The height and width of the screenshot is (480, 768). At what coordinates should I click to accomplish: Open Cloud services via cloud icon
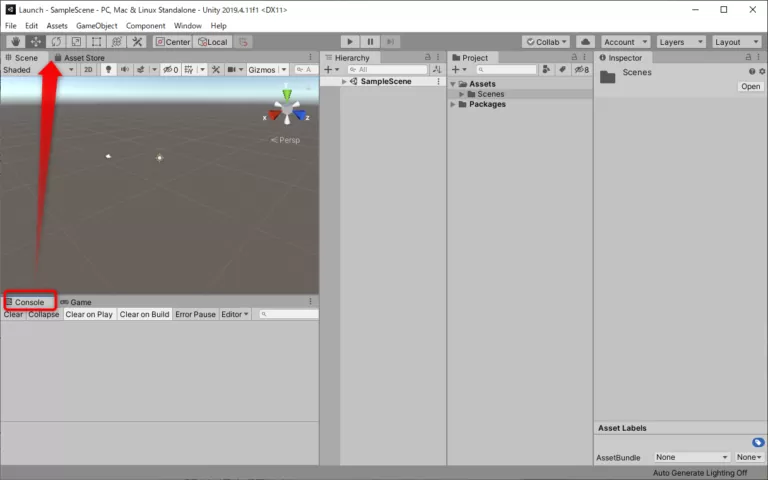click(x=586, y=42)
